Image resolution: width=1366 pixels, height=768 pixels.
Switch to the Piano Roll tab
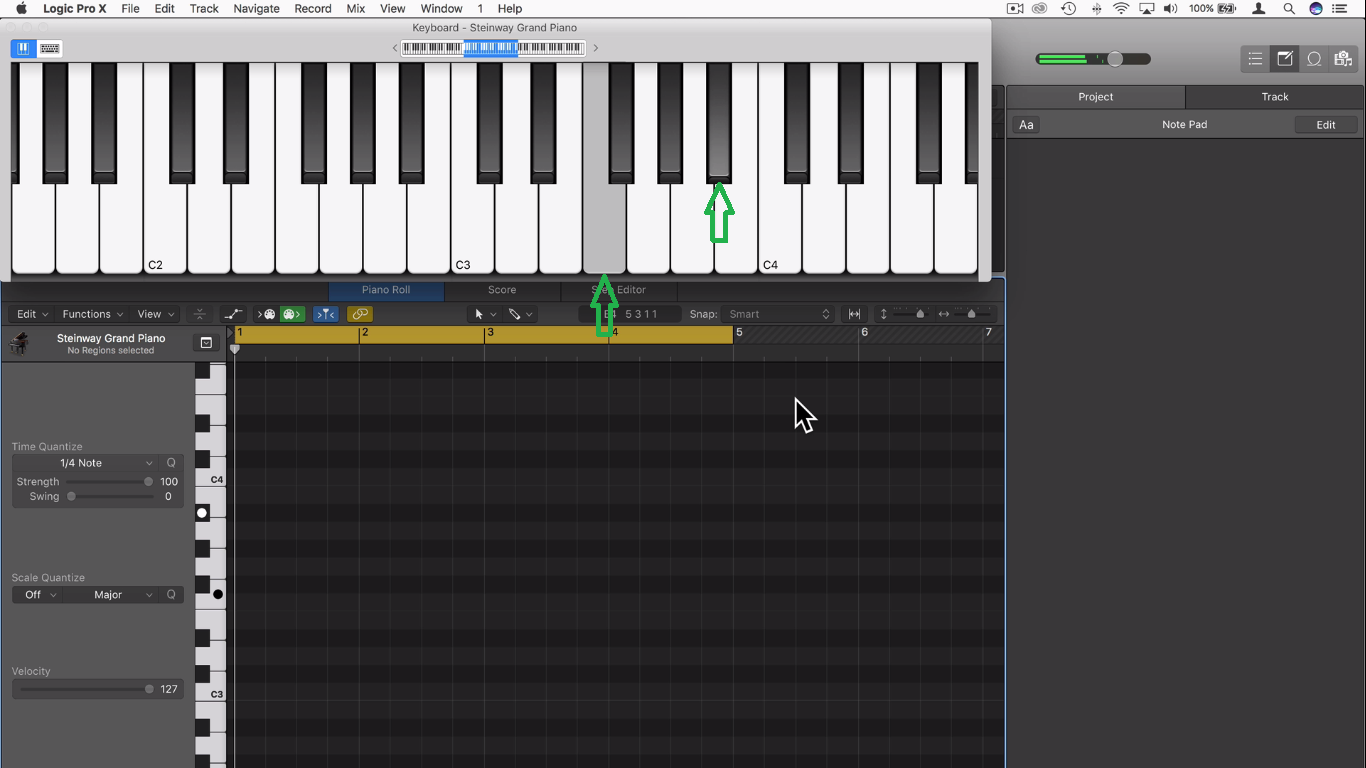tap(386, 290)
